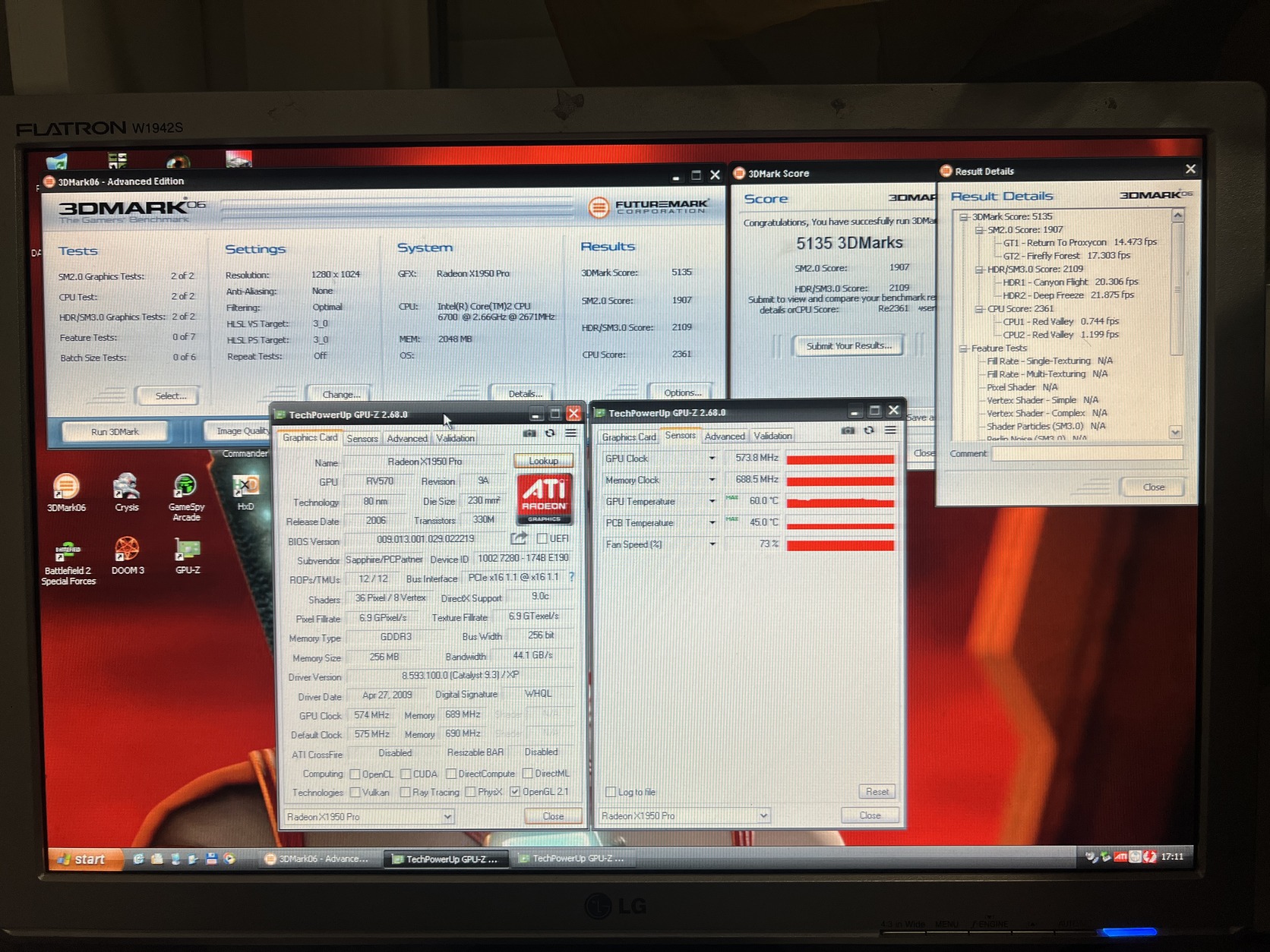Viewport: 1270px width, 952px height.
Task: Toggle the OpenCL checkbox
Action: pyautogui.click(x=355, y=774)
